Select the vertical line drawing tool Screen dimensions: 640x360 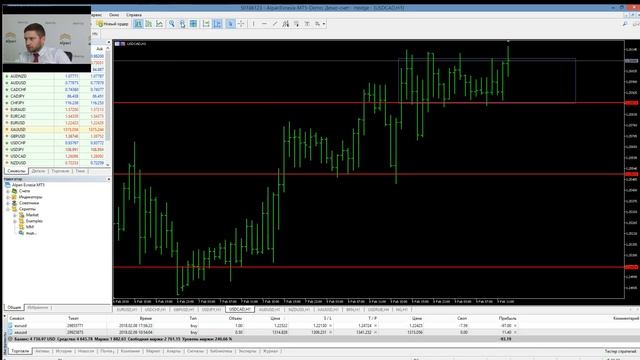click(x=253, y=24)
